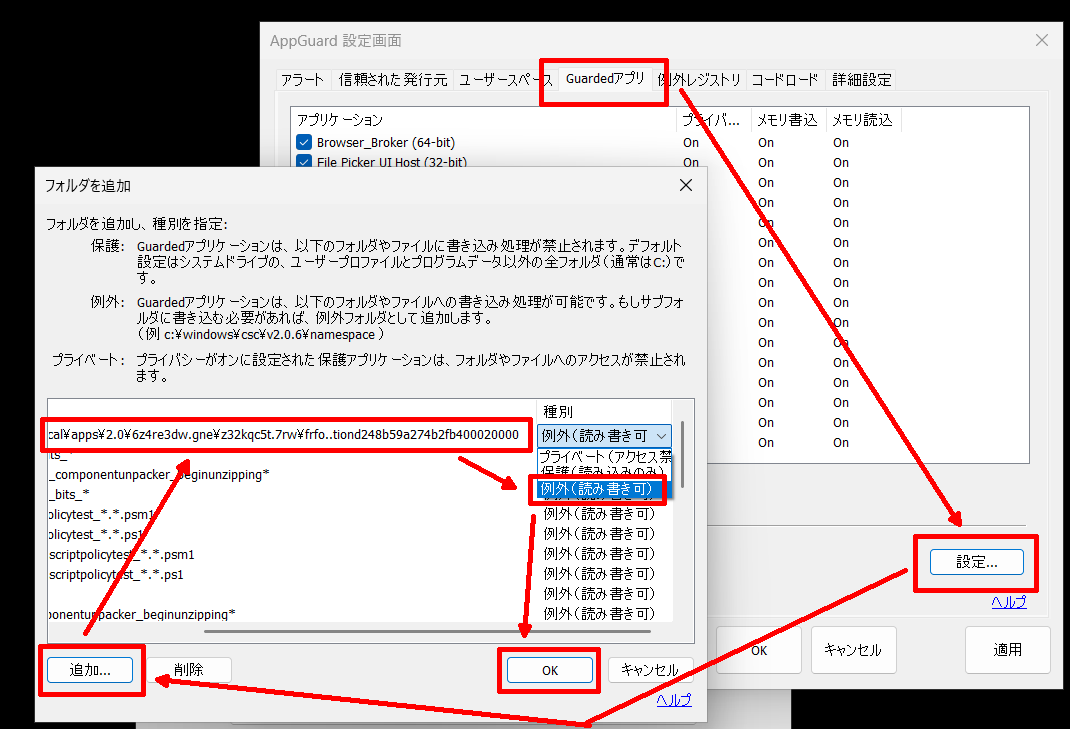
Task: Open the 種別 combo box arrow
Action: [662, 435]
